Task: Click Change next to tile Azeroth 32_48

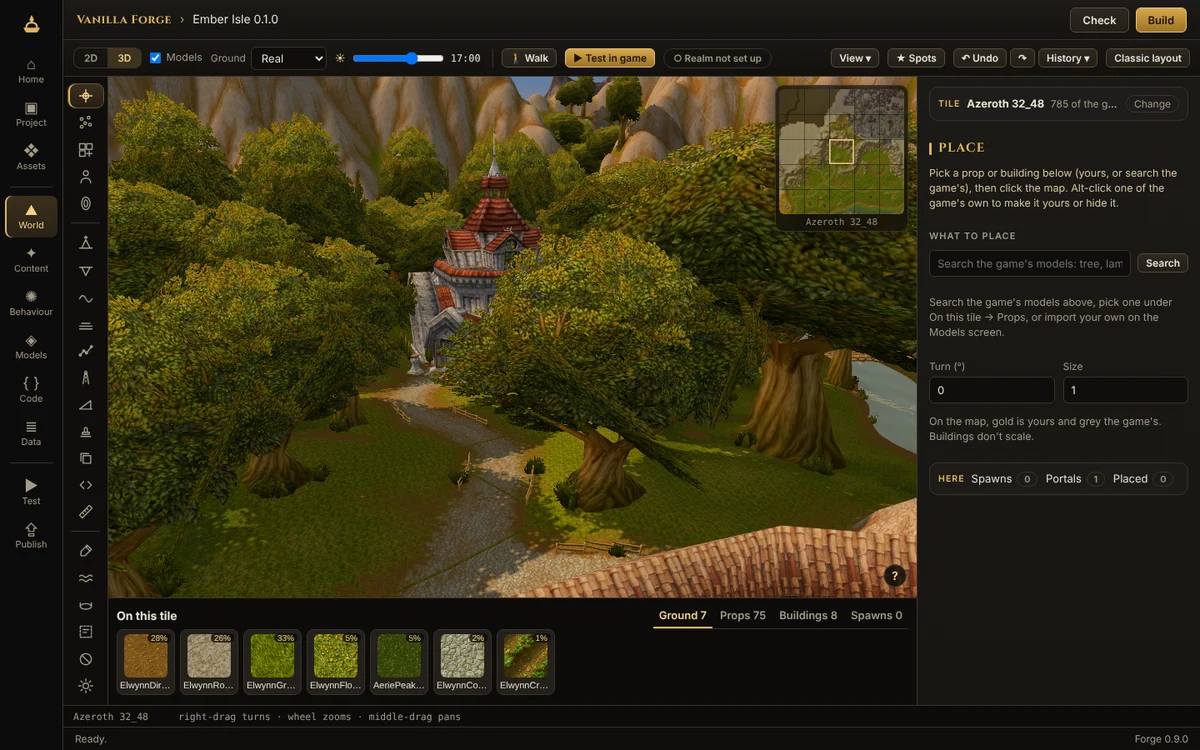Action: tap(1152, 104)
